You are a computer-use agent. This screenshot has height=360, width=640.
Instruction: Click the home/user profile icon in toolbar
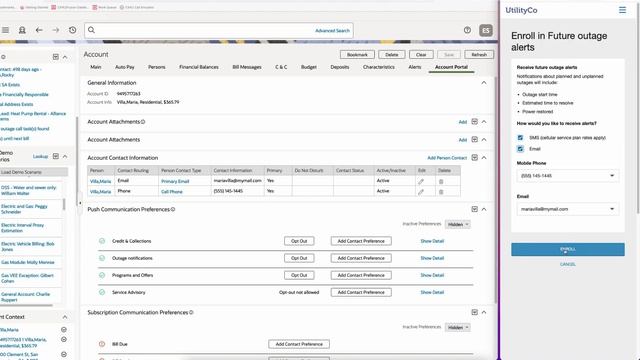[x=22, y=30]
